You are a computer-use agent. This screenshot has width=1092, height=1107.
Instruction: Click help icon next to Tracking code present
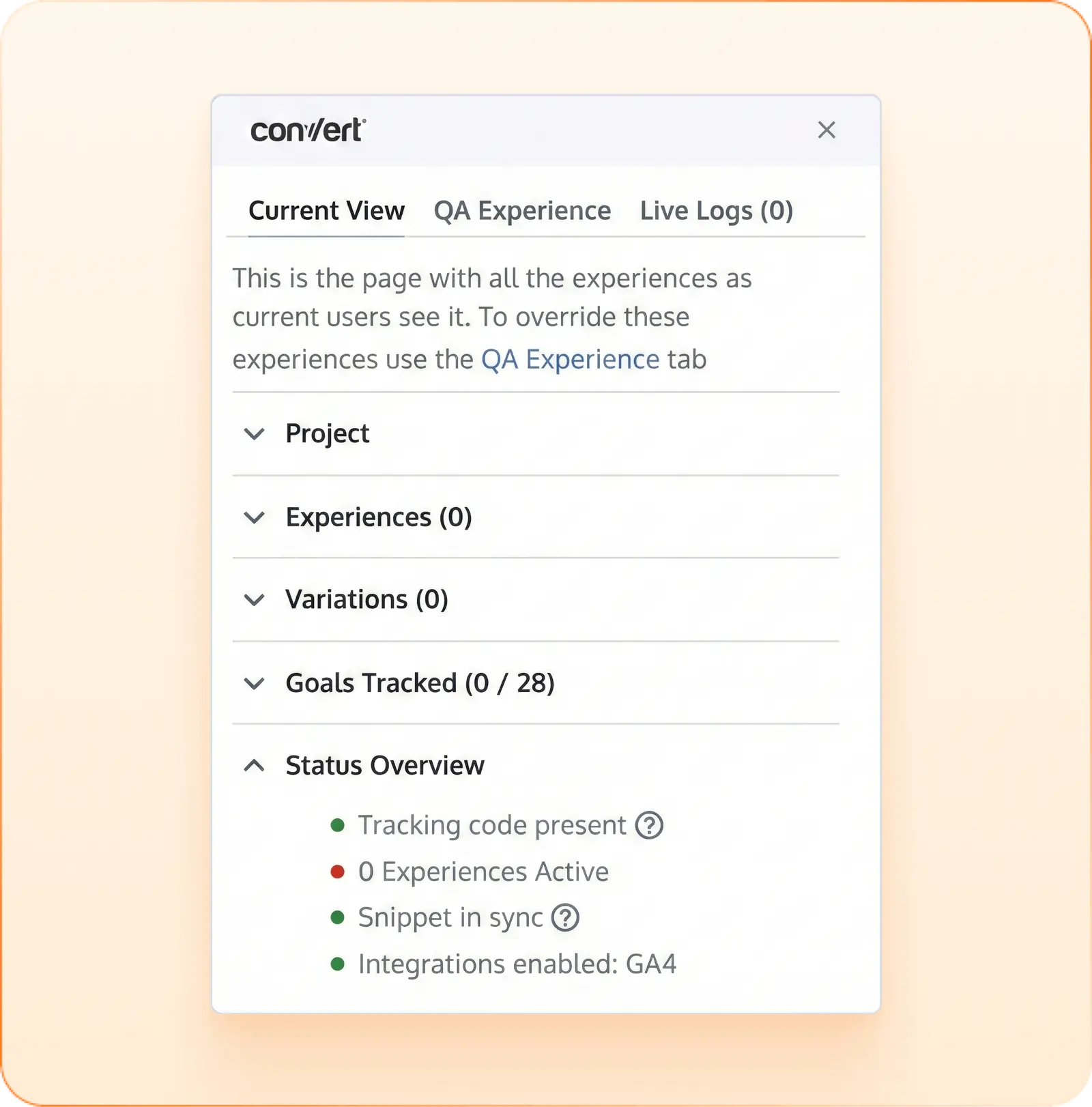(x=649, y=825)
